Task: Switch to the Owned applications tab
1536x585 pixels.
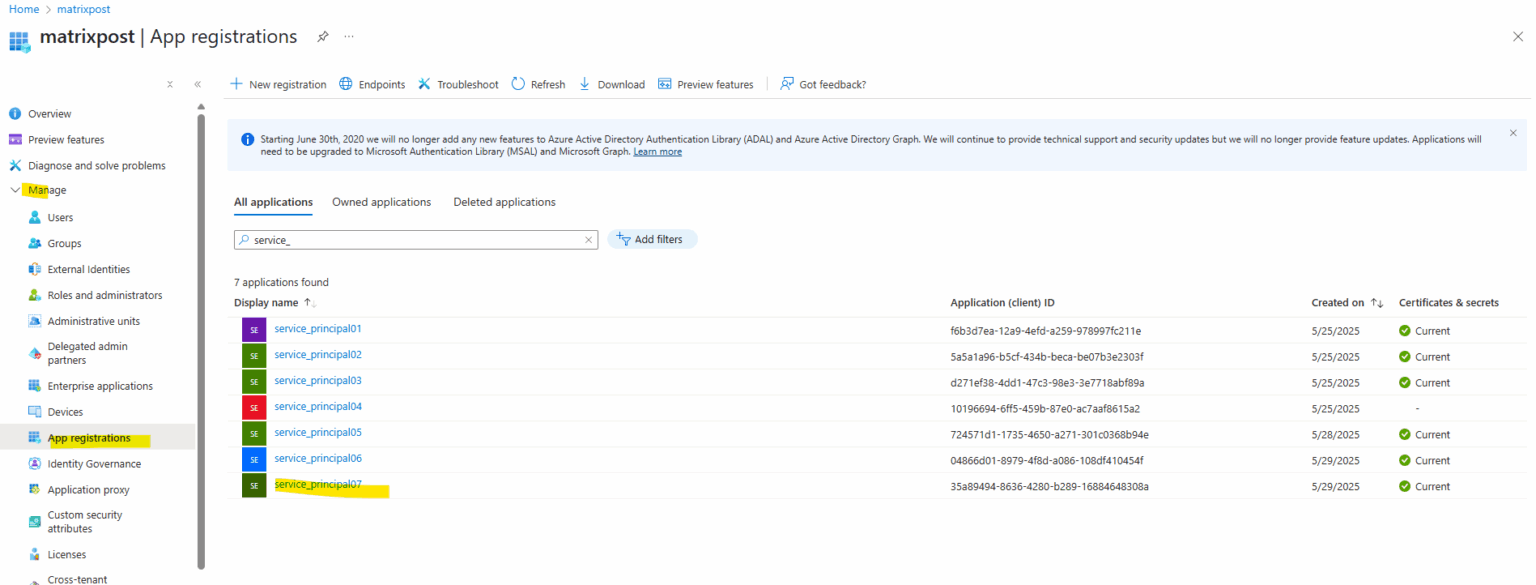Action: coord(381,202)
